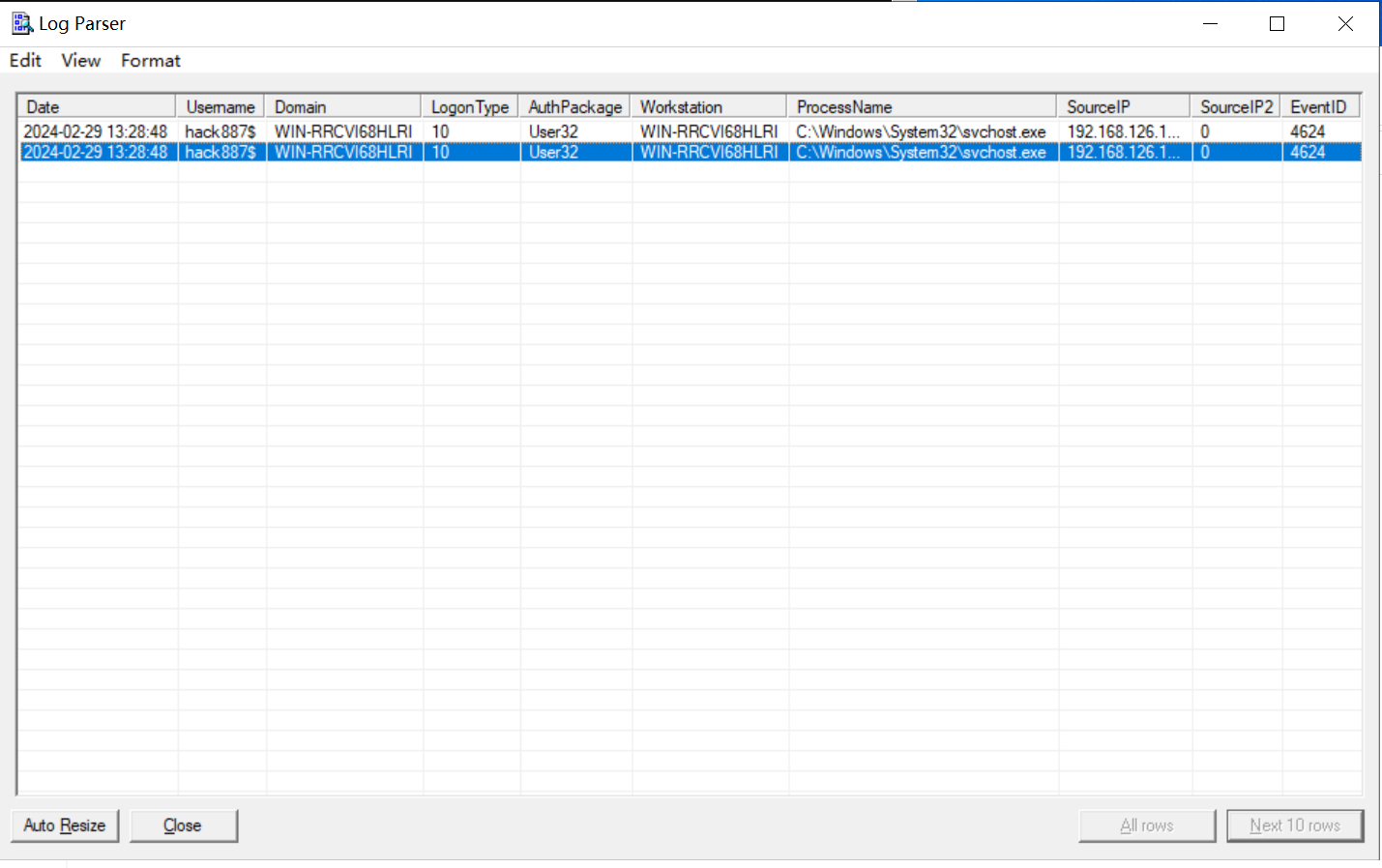Click first row Domain WIN-RRCVI68HLRI
The height and width of the screenshot is (868, 1382).
click(x=343, y=131)
